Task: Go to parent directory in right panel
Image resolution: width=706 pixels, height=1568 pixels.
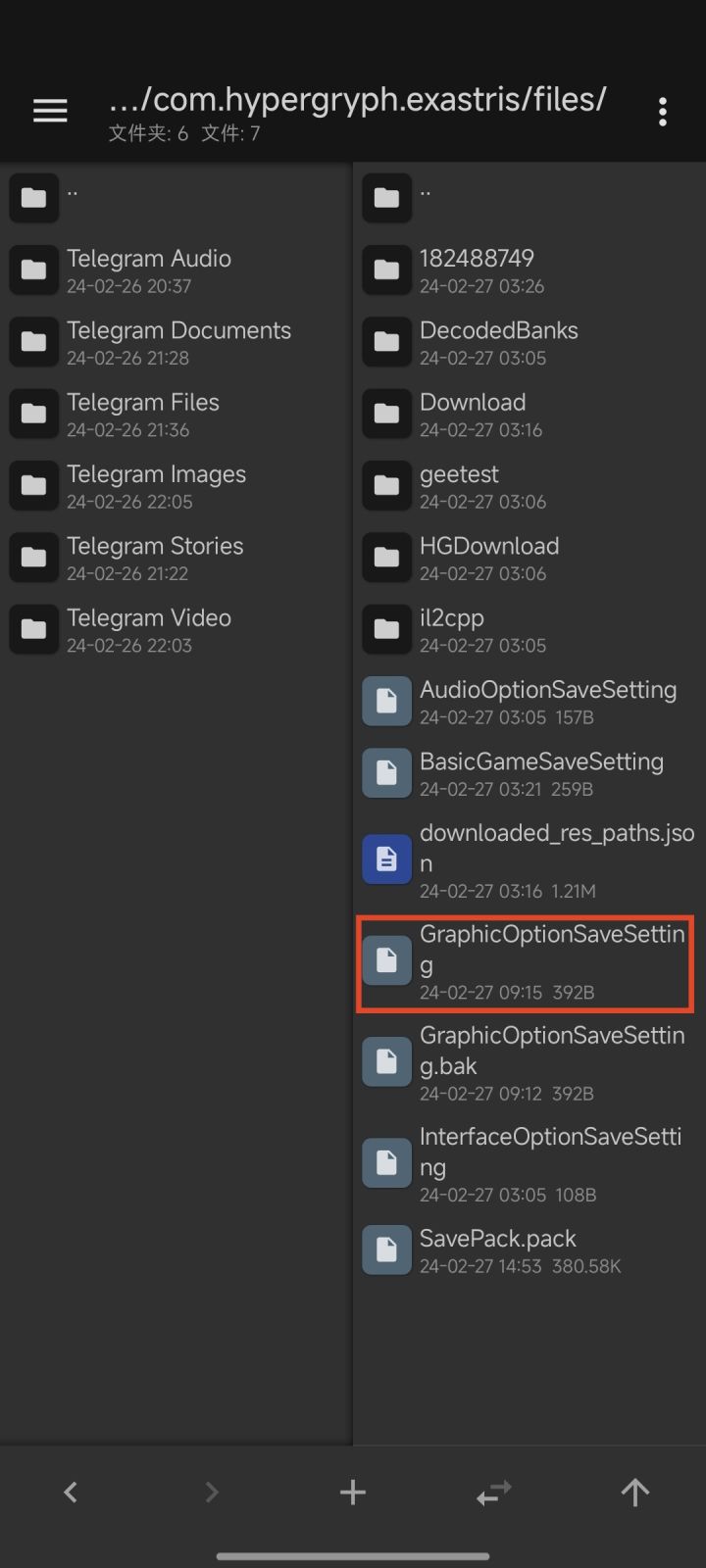Action: [425, 197]
